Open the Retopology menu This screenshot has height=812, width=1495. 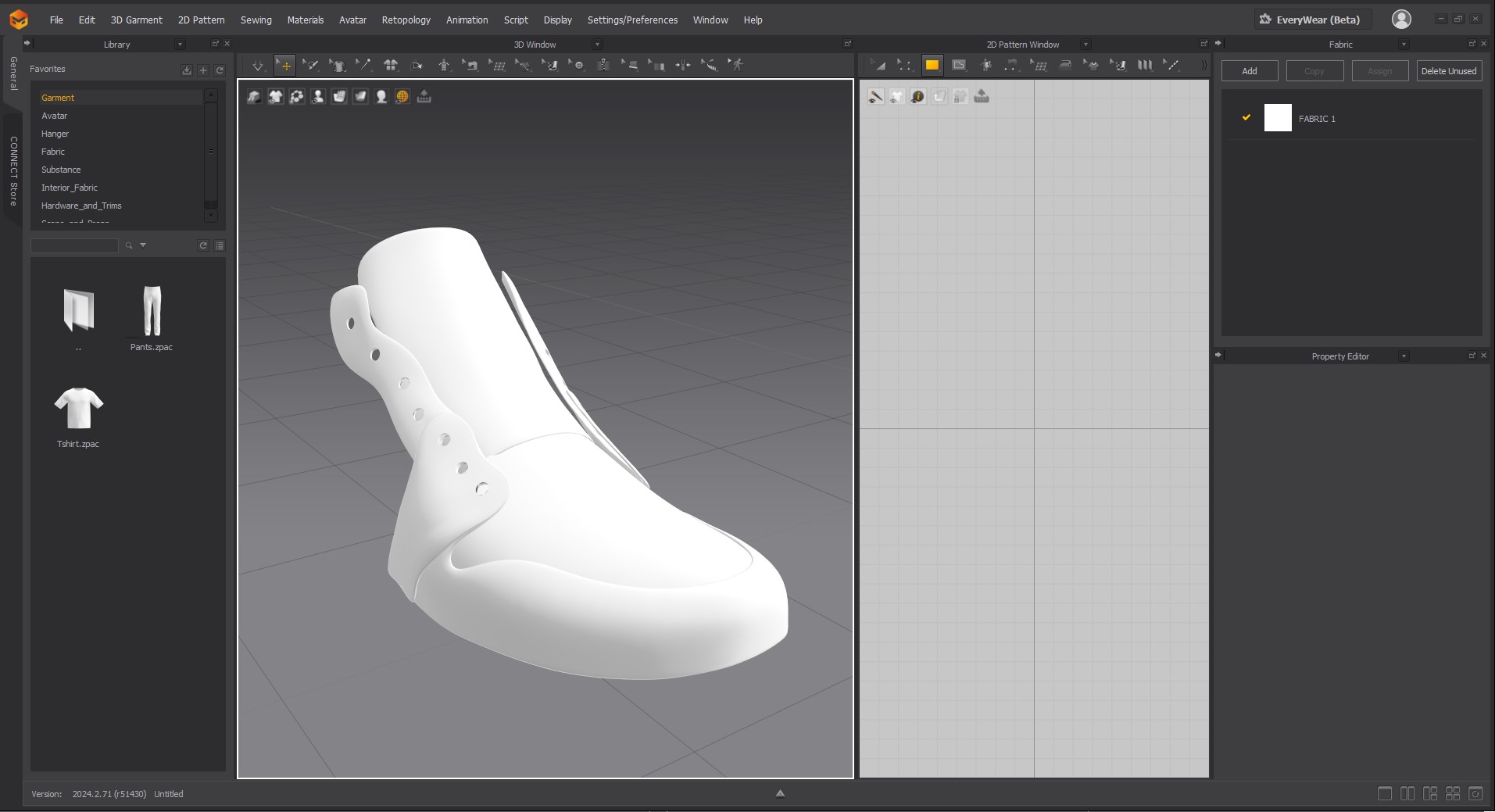pyautogui.click(x=406, y=20)
